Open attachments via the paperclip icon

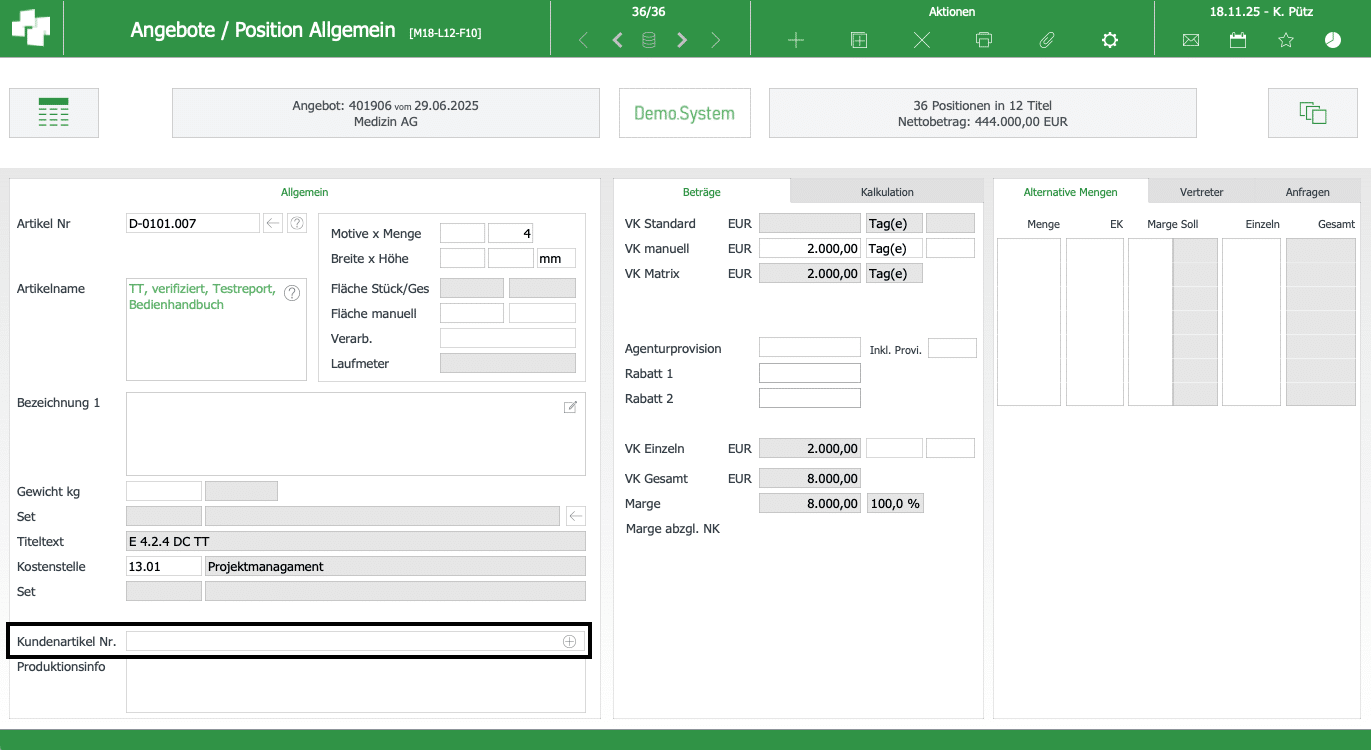(x=1046, y=41)
